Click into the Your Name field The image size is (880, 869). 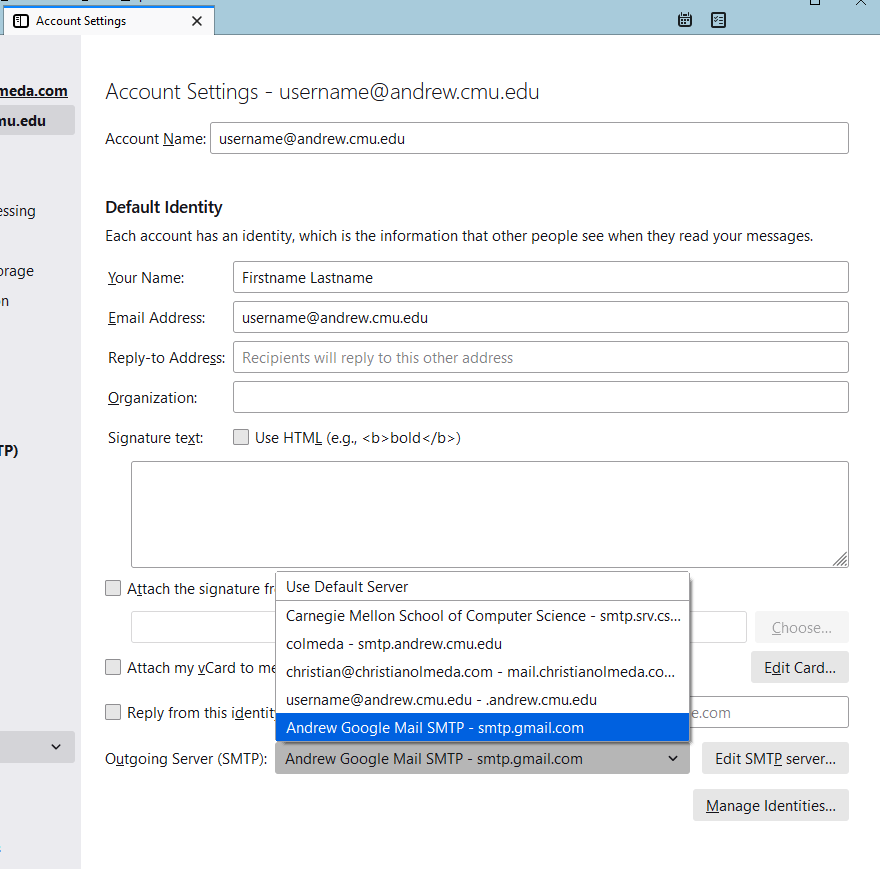click(540, 277)
